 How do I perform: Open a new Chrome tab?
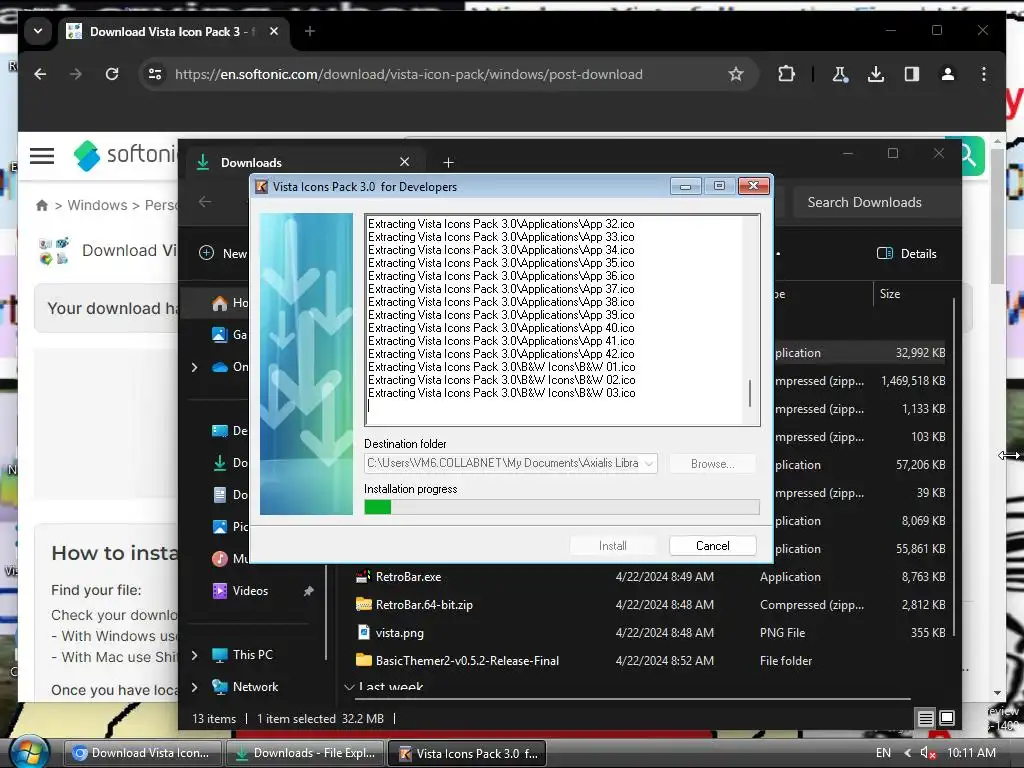[310, 31]
